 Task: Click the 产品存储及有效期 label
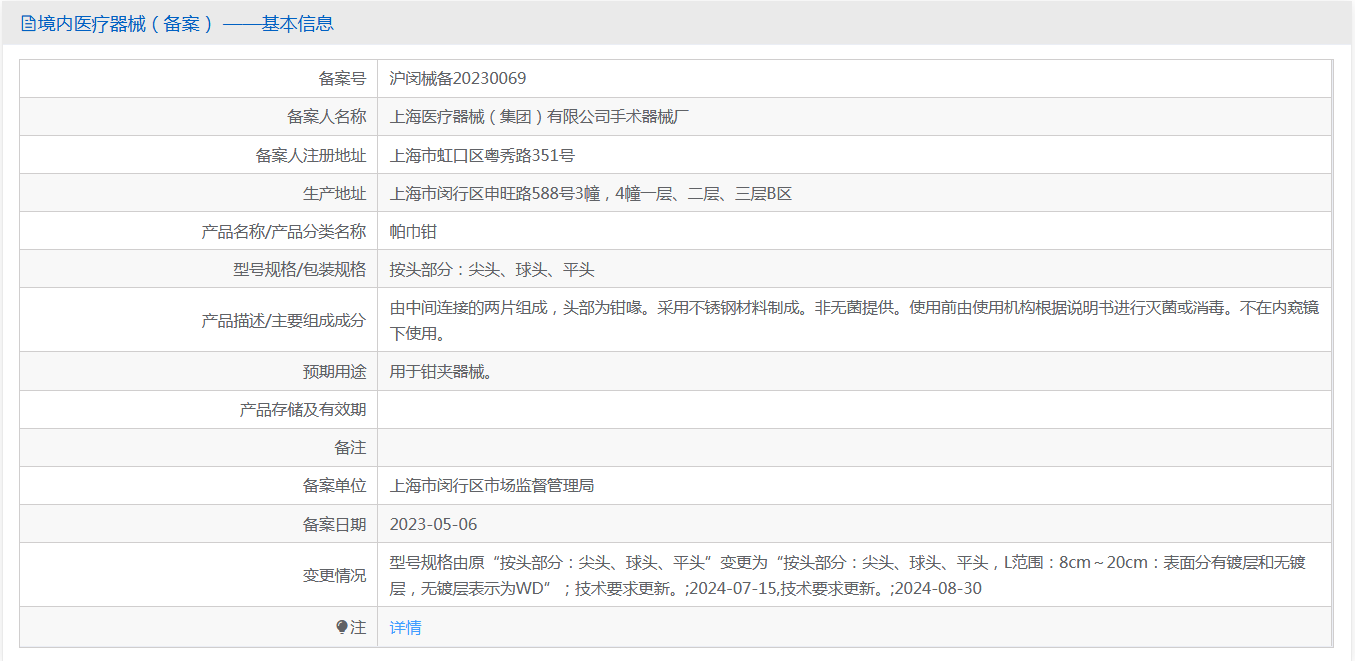pos(302,410)
